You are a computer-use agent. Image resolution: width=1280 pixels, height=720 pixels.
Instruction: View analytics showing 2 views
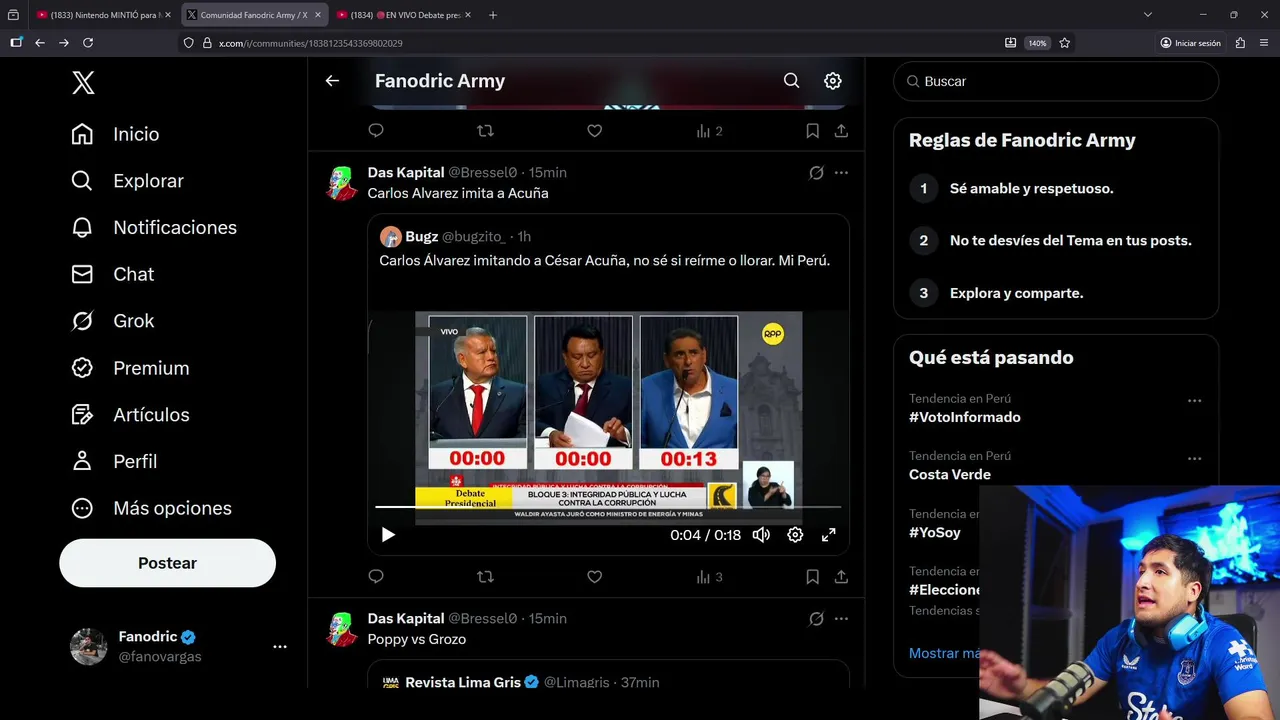(x=709, y=131)
